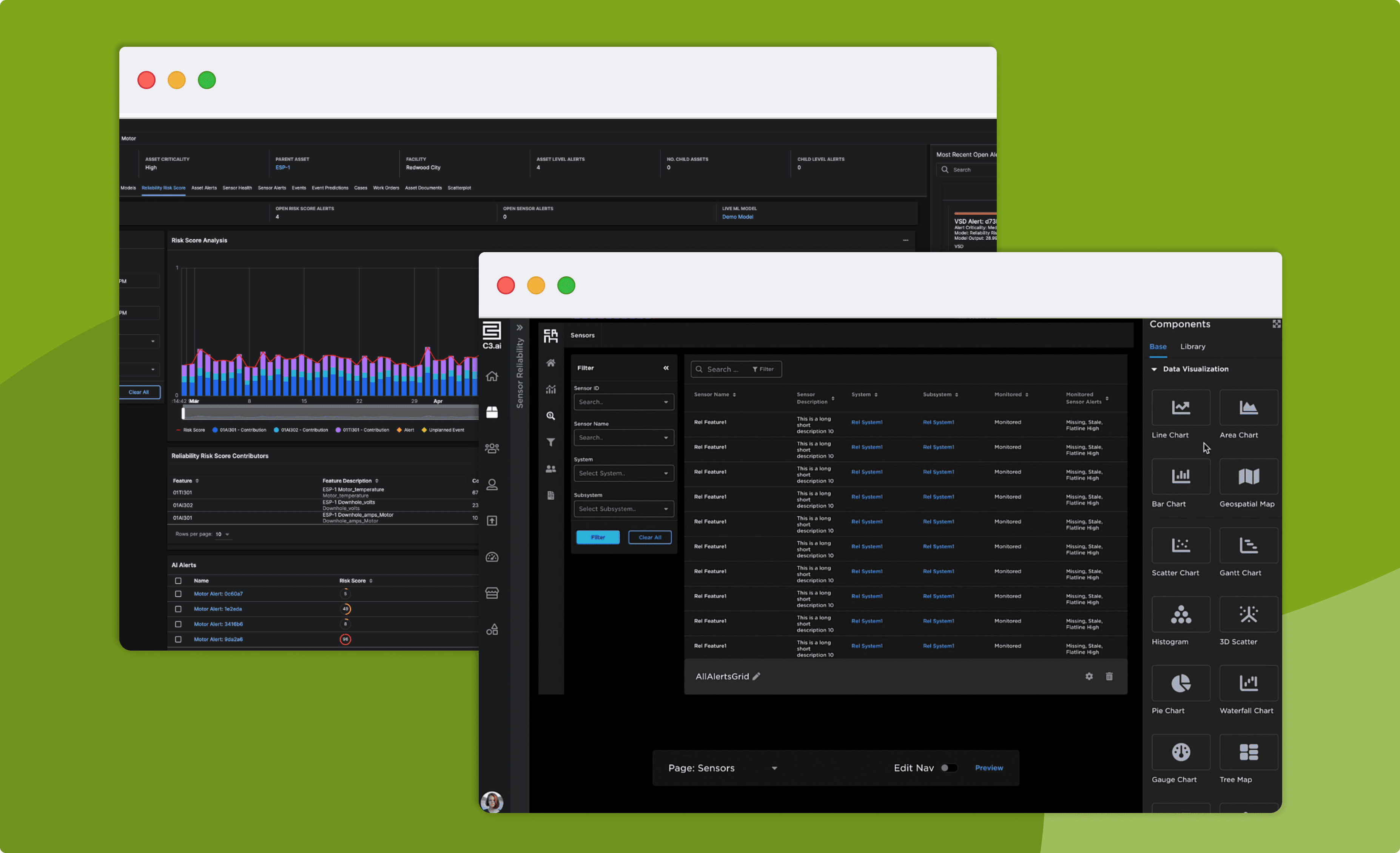Pick the Bar Chart component
The width and height of the screenshot is (1400, 853).
click(x=1181, y=476)
